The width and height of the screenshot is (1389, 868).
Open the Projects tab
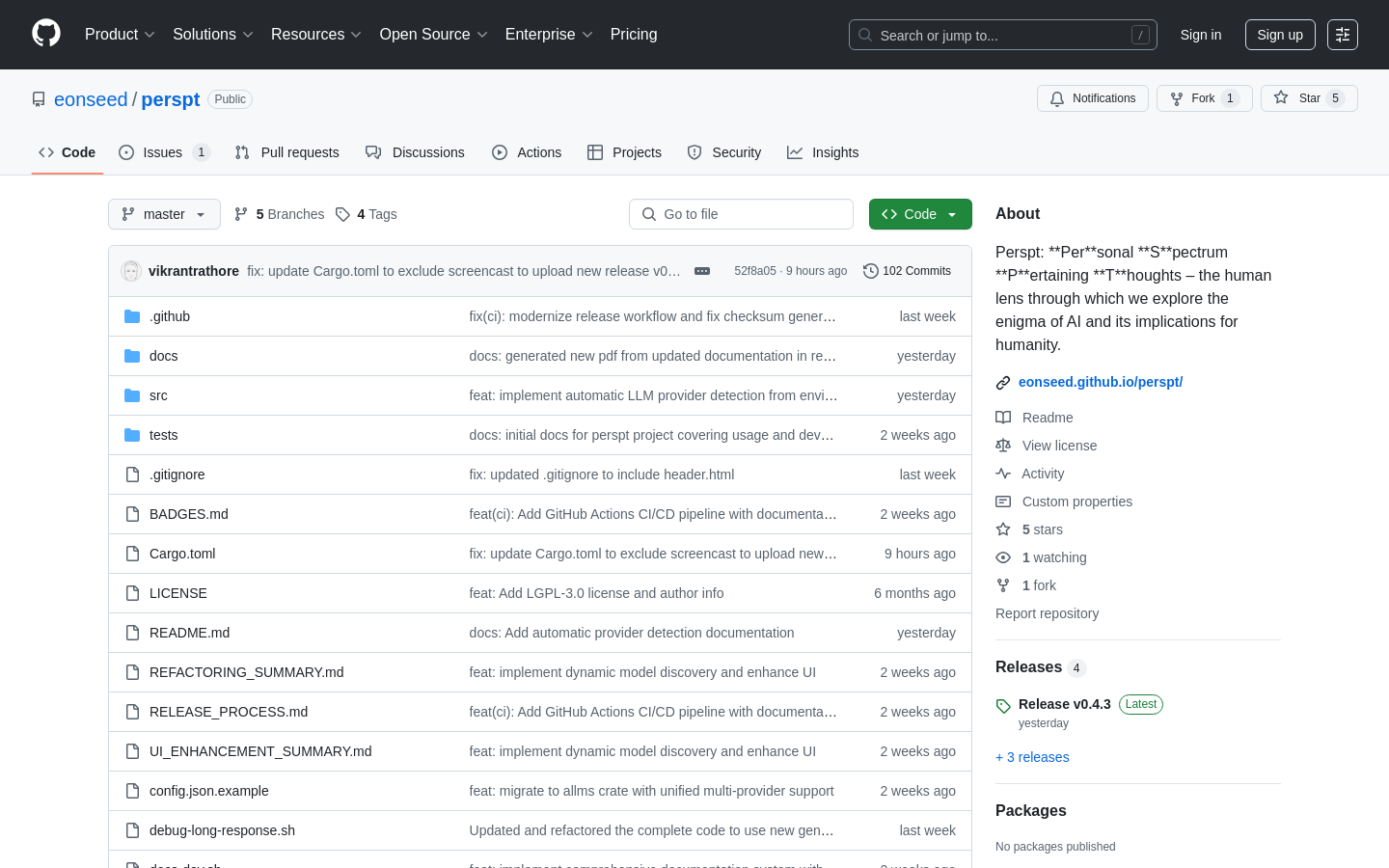(624, 152)
